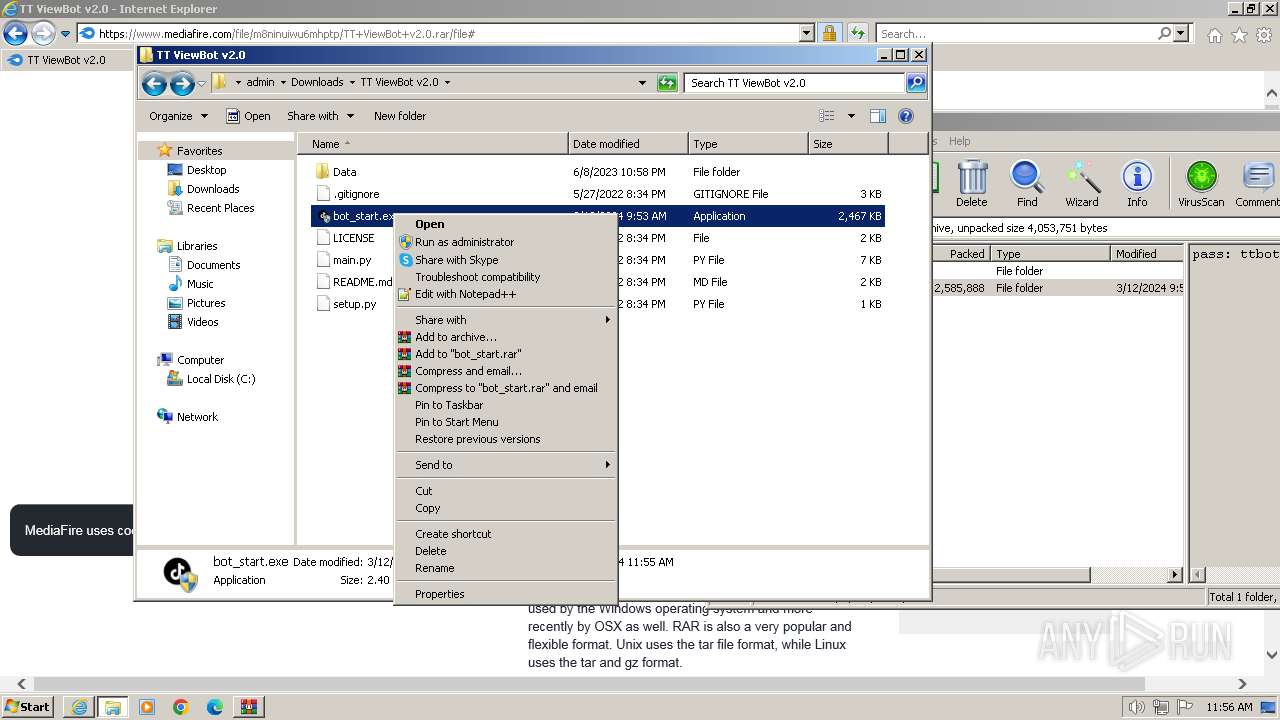Select Desktop in Favorites
Image resolution: width=1280 pixels, height=720 pixels.
(206, 170)
